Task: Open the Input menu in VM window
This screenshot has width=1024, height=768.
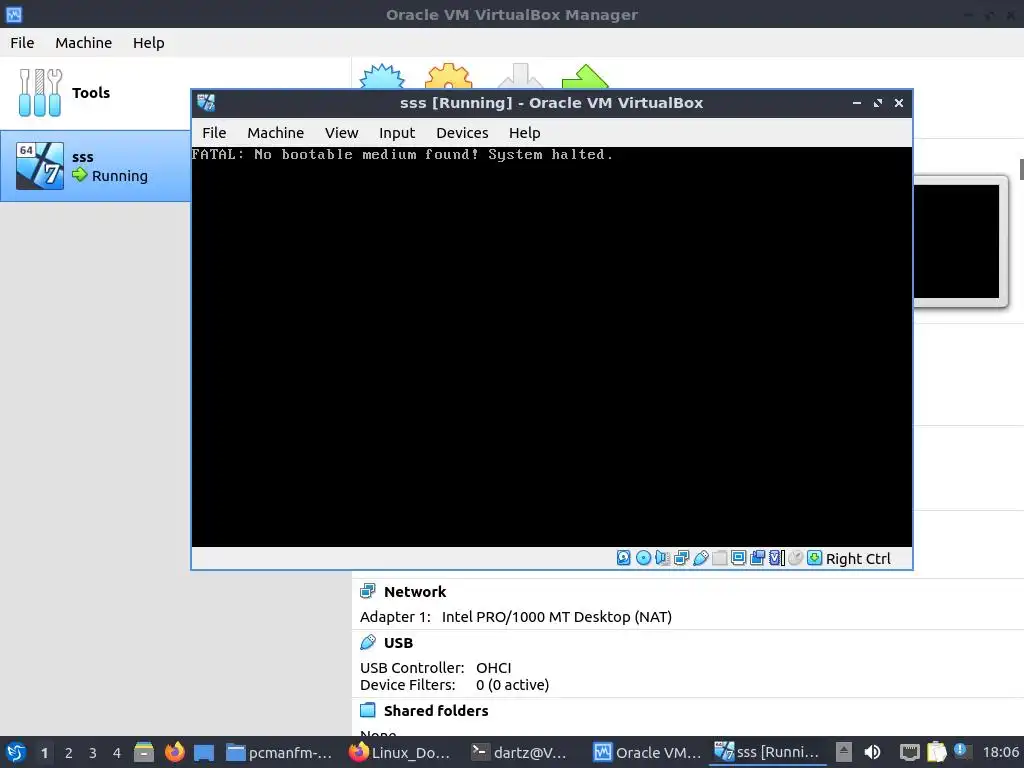Action: (x=397, y=133)
